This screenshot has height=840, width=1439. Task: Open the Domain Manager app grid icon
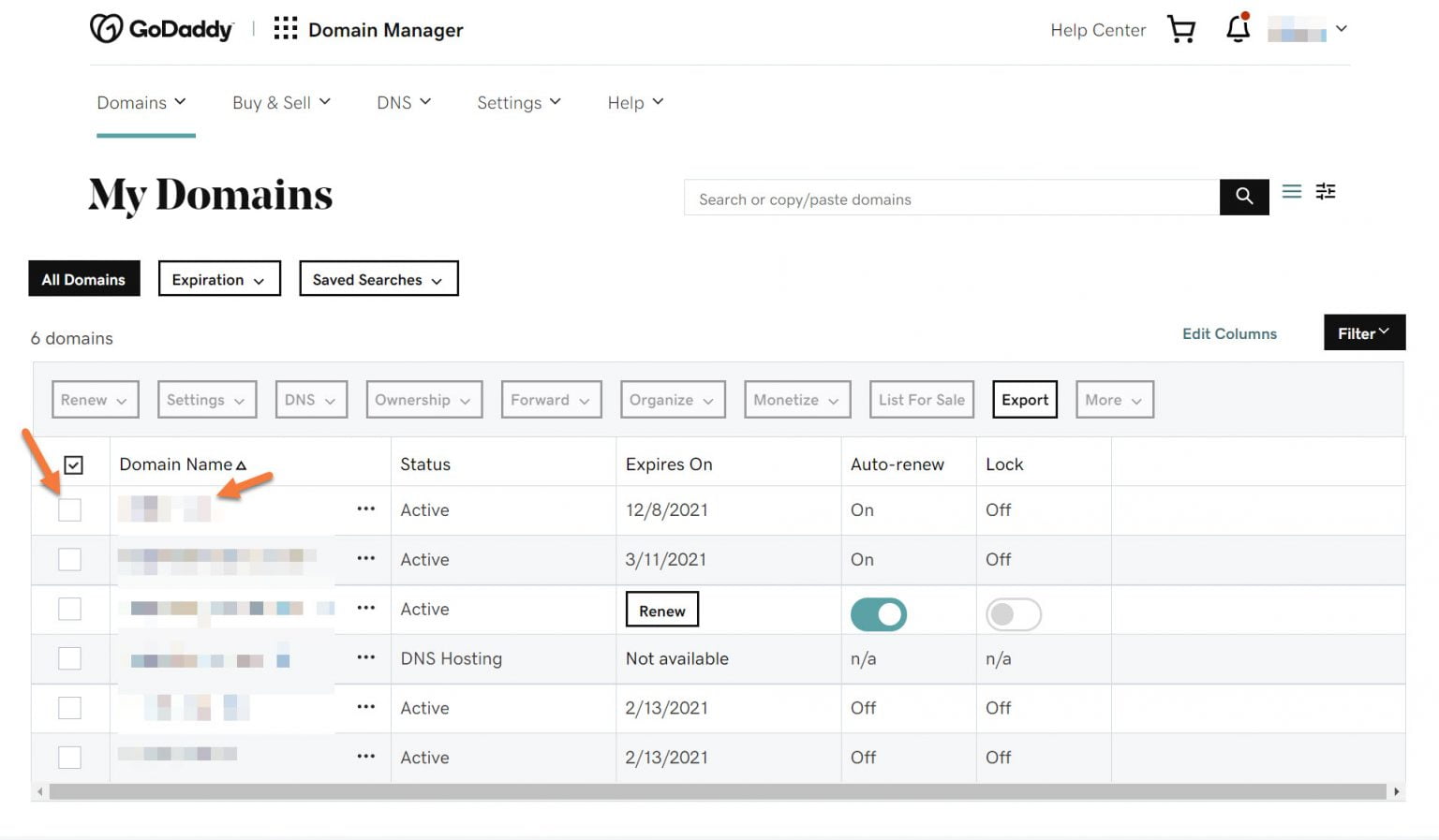pyautogui.click(x=285, y=28)
